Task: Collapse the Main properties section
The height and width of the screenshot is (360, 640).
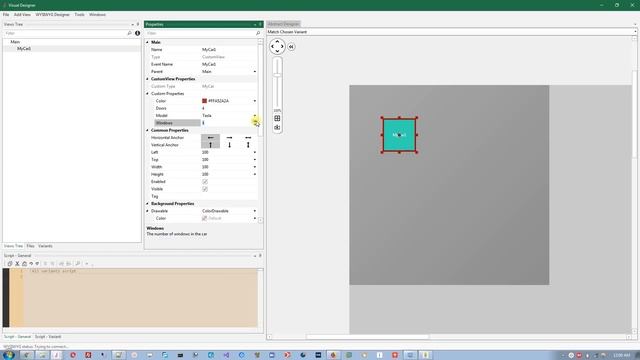Action: 148,42
